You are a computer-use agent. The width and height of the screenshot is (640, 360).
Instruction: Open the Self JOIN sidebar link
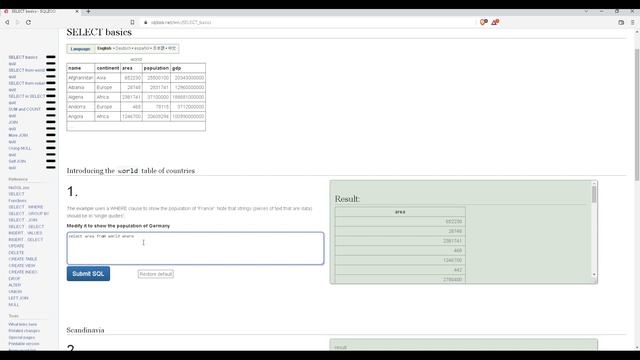(17, 161)
